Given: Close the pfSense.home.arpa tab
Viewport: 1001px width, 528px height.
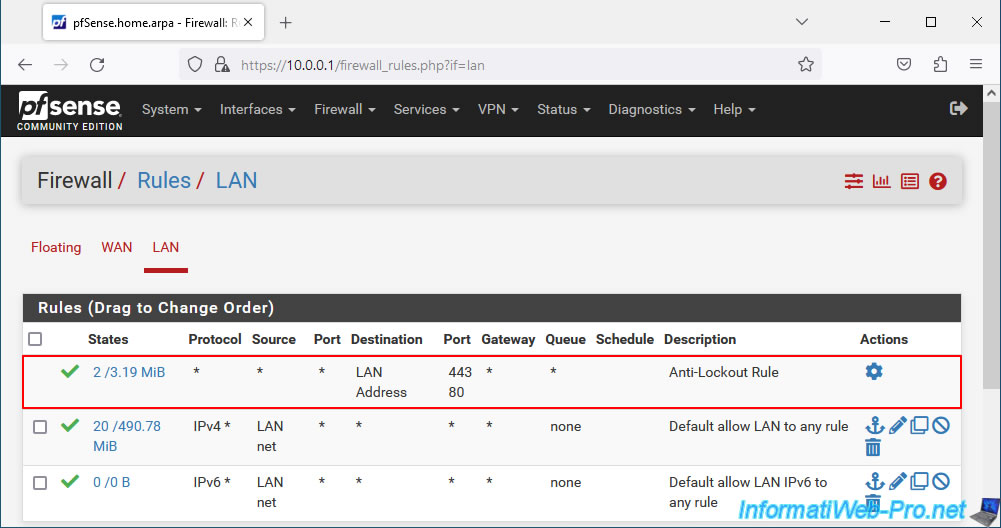Looking at the screenshot, I should pos(248,22).
